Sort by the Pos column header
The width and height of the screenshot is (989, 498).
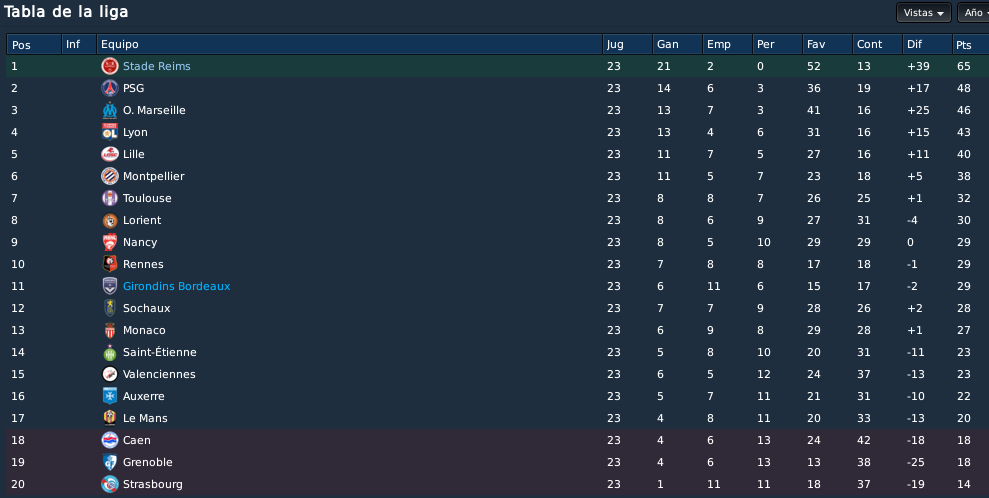point(34,44)
